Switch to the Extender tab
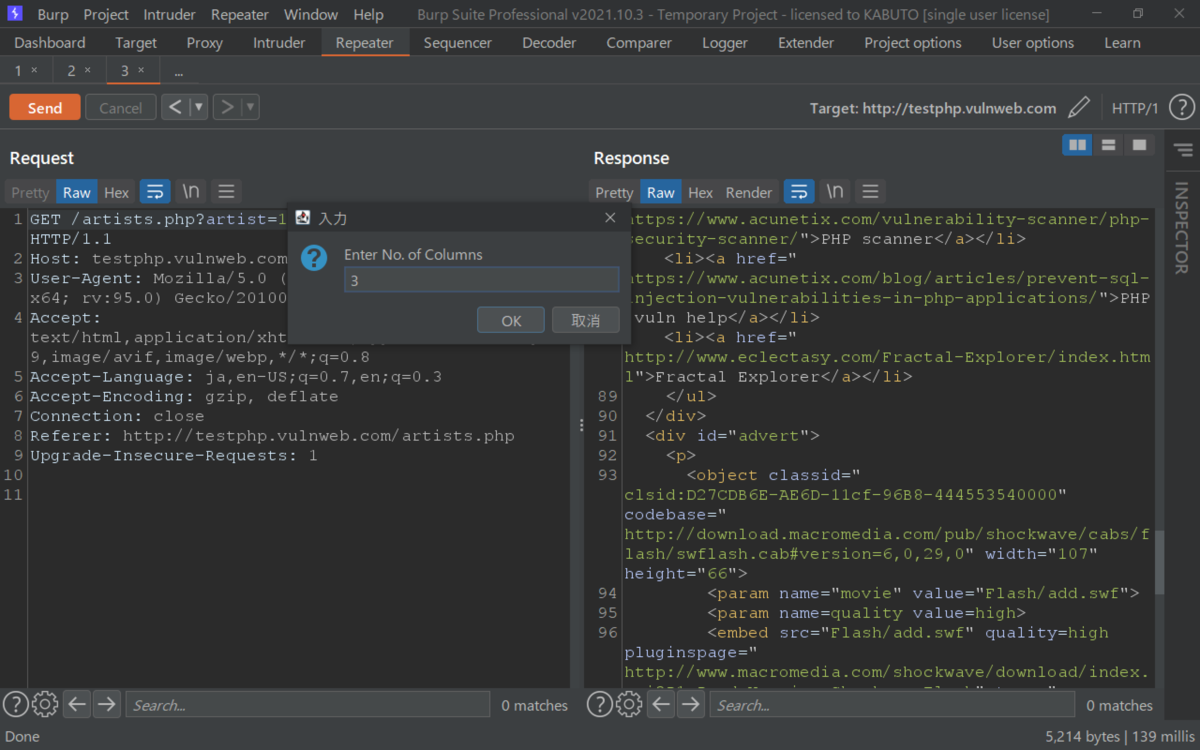 click(806, 43)
